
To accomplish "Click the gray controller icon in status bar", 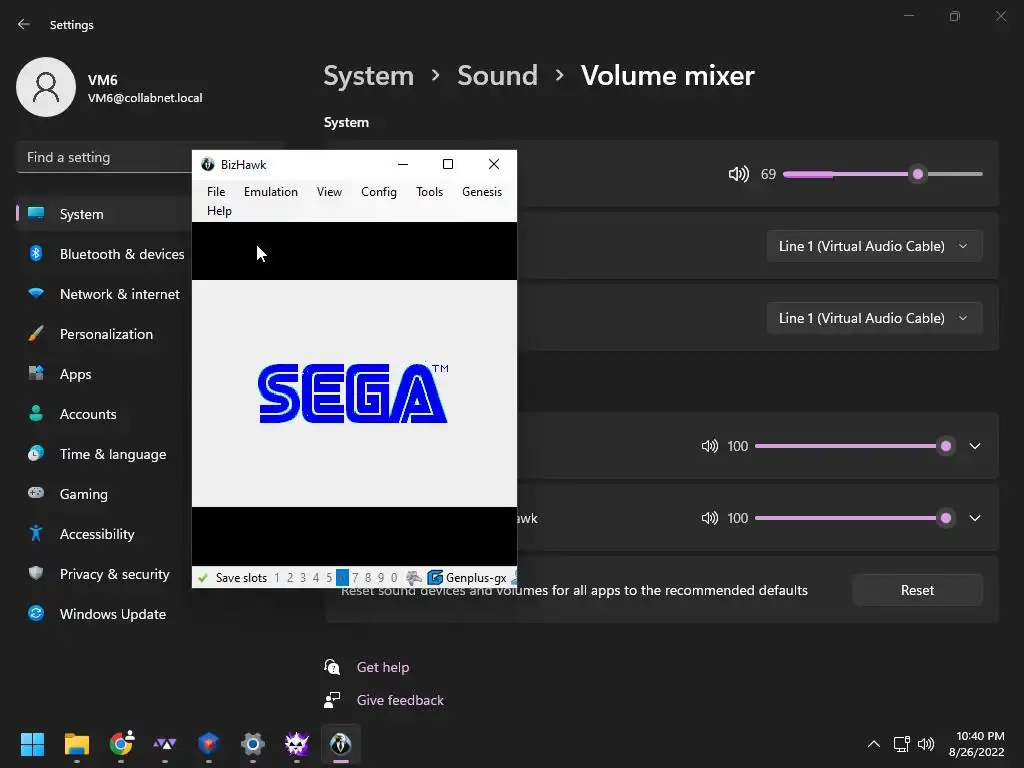I will [413, 578].
